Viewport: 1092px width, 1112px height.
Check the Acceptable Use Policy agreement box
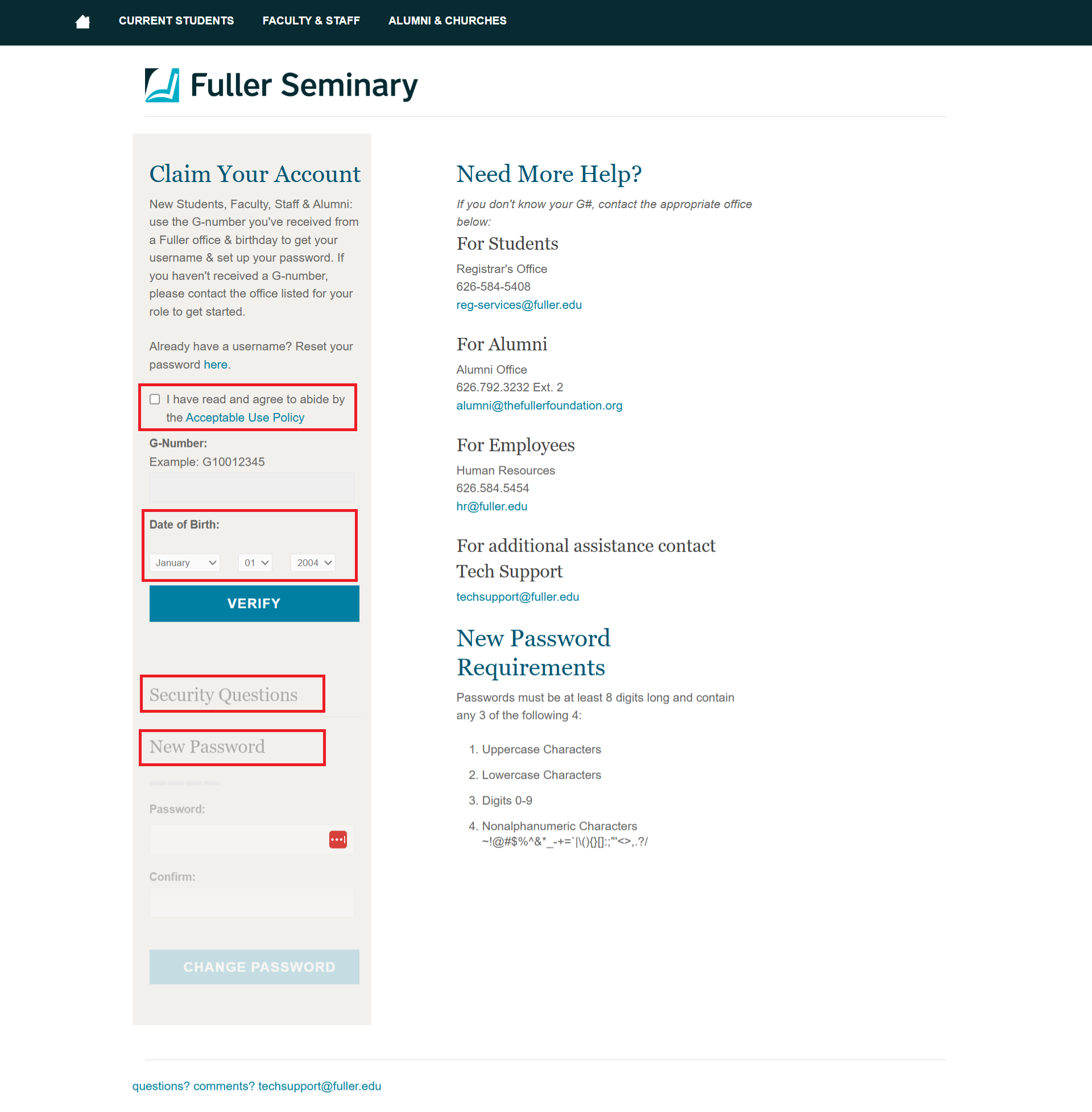click(x=155, y=399)
